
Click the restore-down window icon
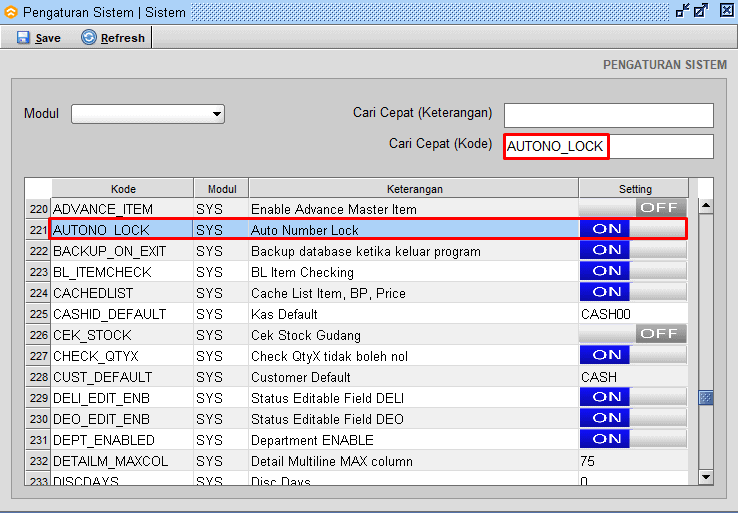[x=682, y=11]
